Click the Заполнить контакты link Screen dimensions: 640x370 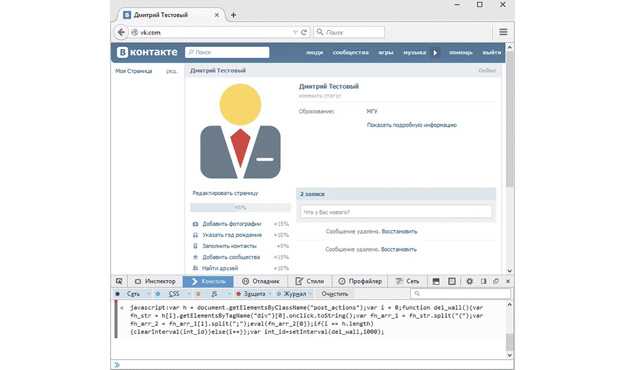point(229,246)
